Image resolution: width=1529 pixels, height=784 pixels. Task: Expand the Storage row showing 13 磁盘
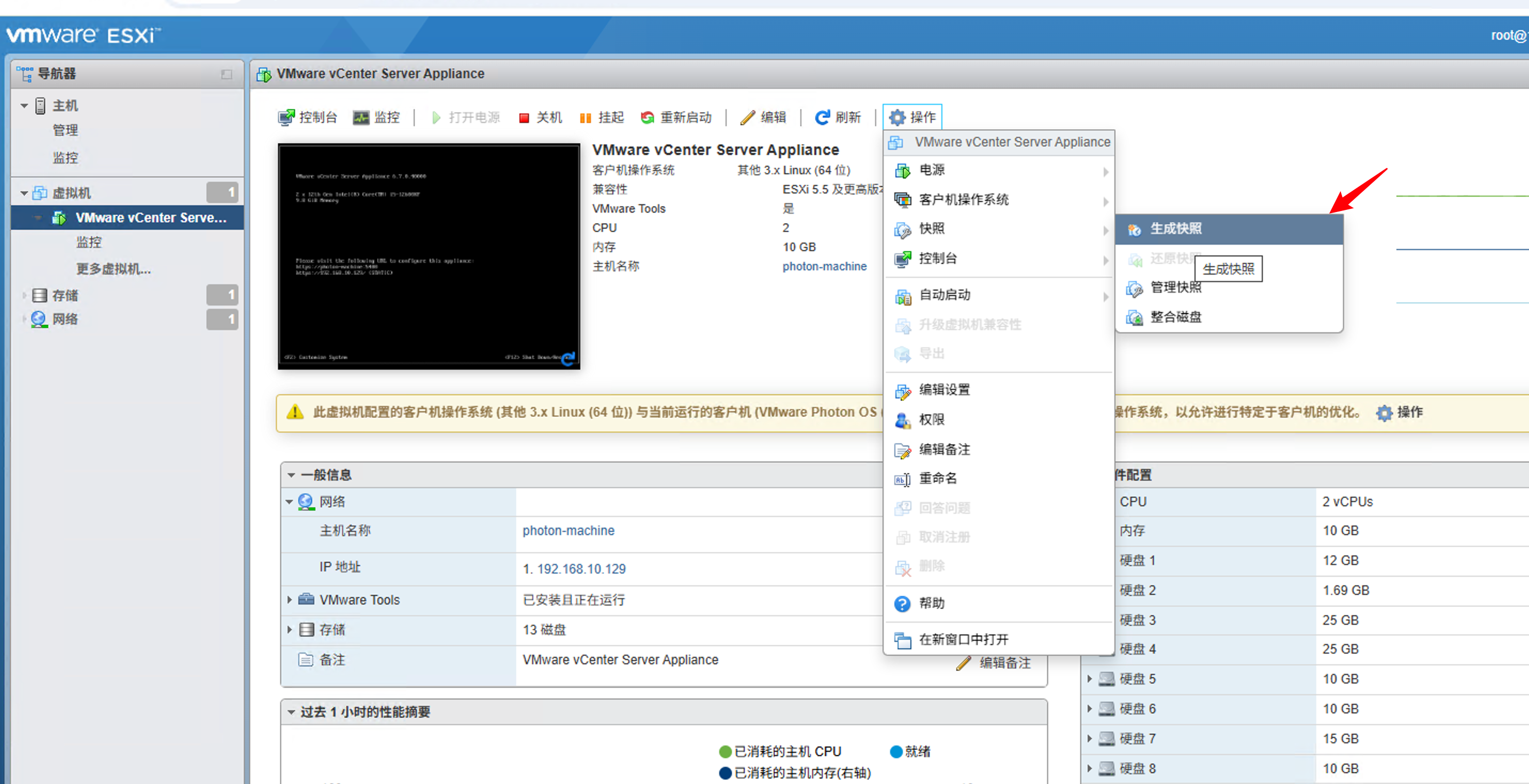290,630
